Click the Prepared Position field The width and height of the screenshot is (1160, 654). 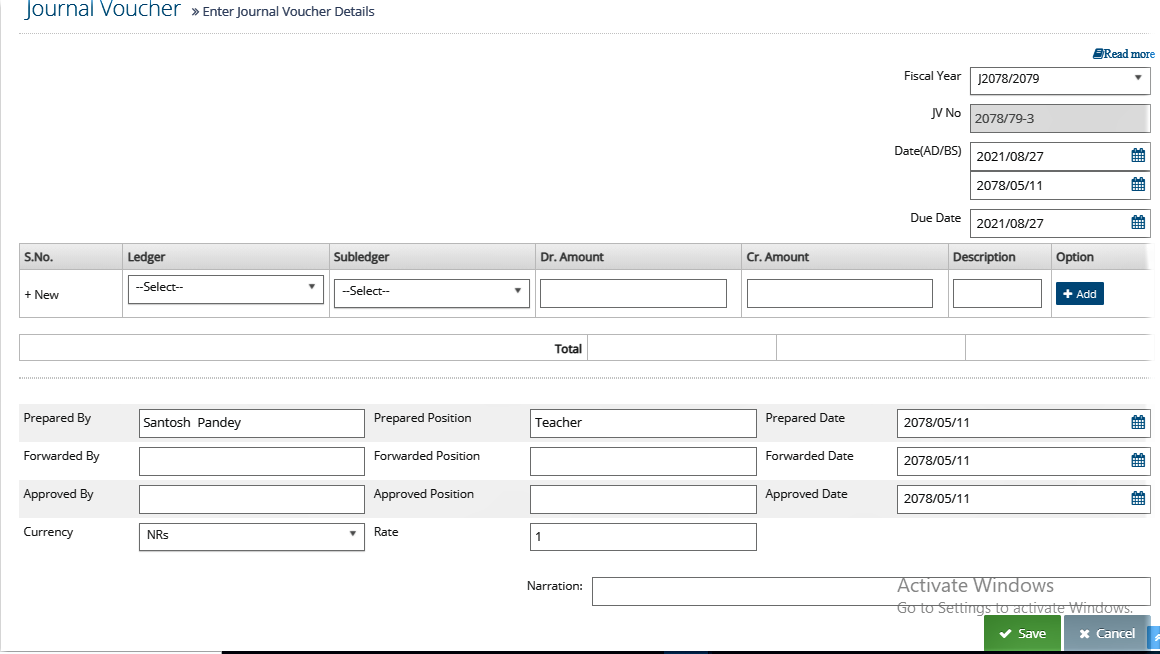(x=643, y=423)
